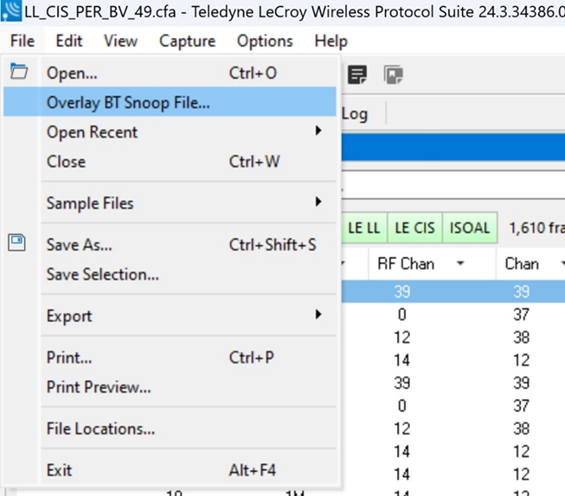Open the Edit menu
This screenshot has height=496, width=565.
(69, 41)
